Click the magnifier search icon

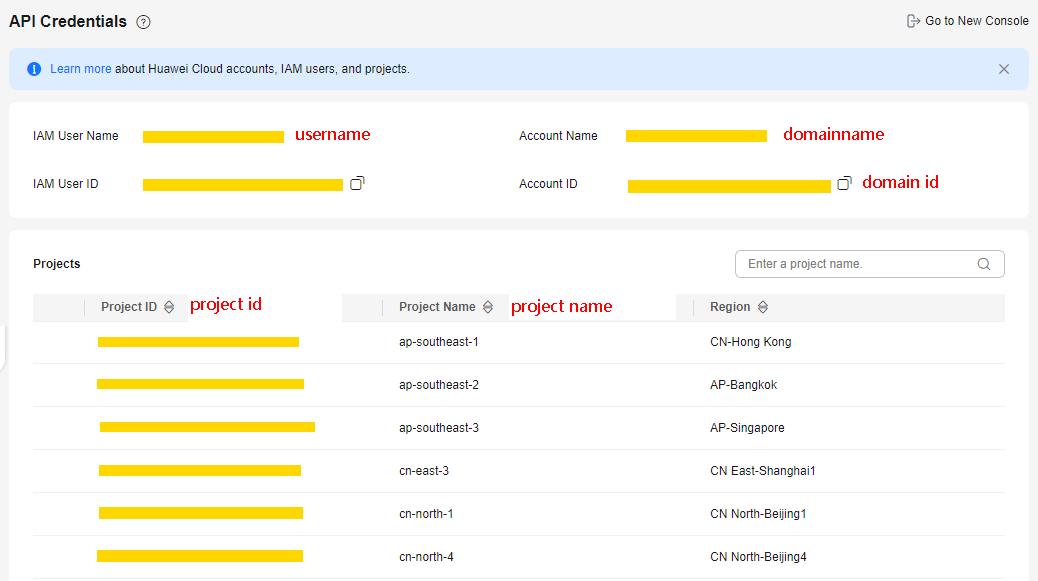tap(984, 264)
